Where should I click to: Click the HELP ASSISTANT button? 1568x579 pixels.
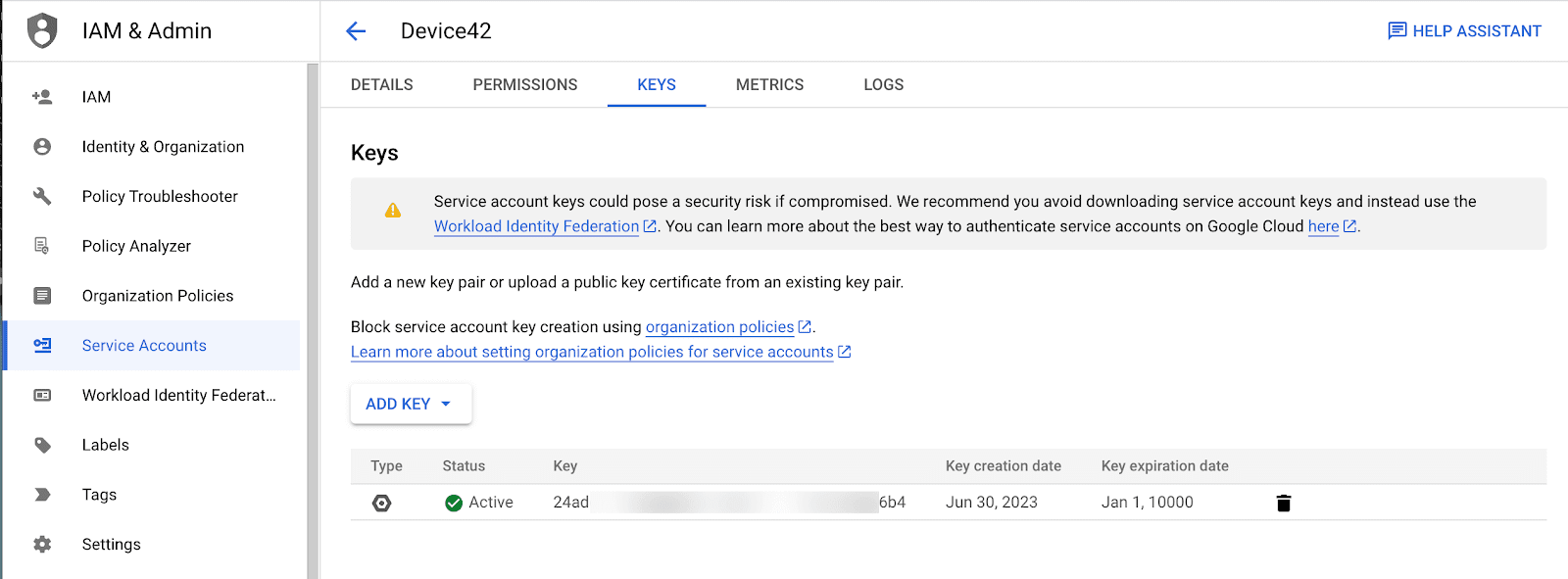tap(1464, 31)
